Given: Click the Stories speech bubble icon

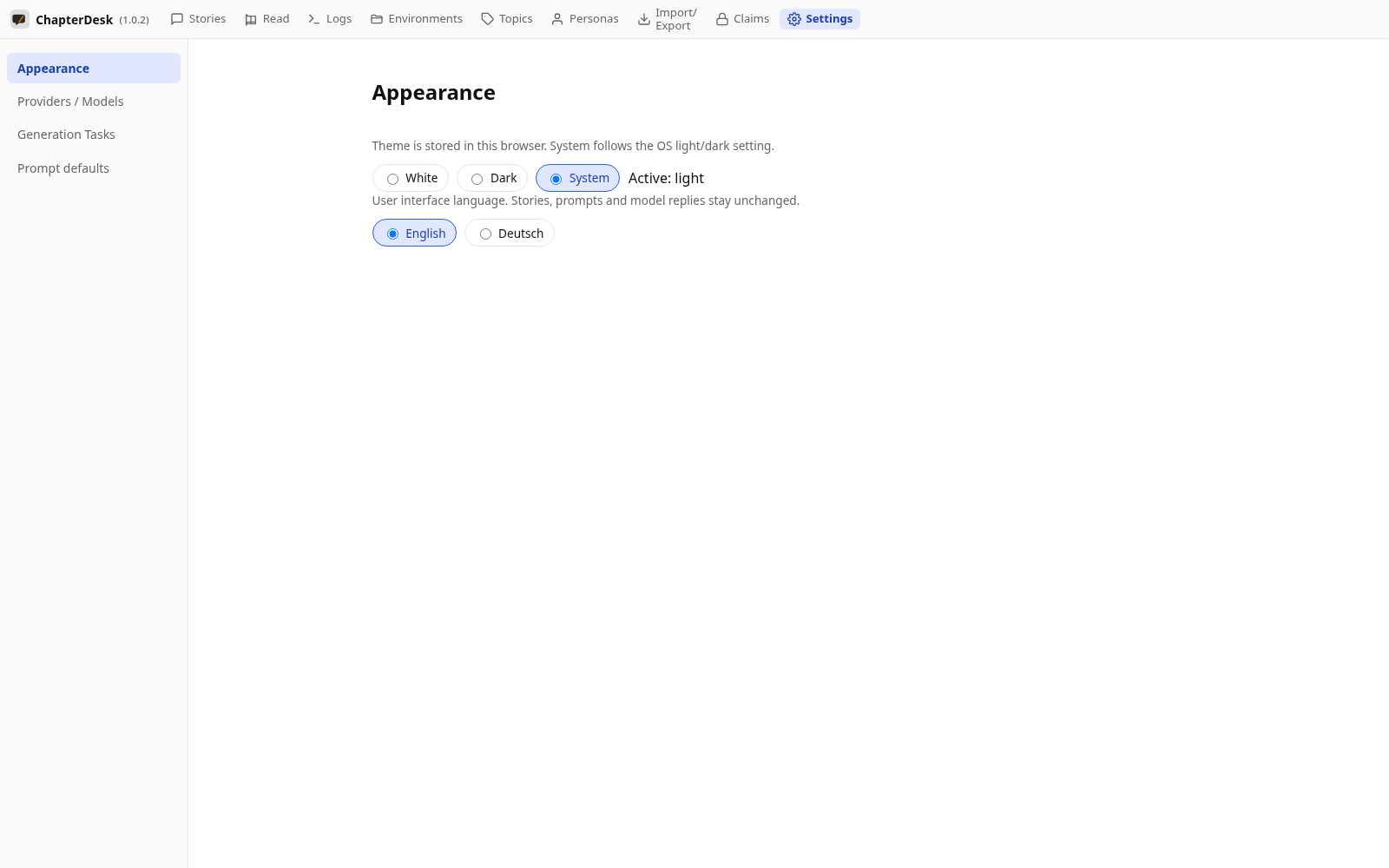Looking at the screenshot, I should click(177, 19).
